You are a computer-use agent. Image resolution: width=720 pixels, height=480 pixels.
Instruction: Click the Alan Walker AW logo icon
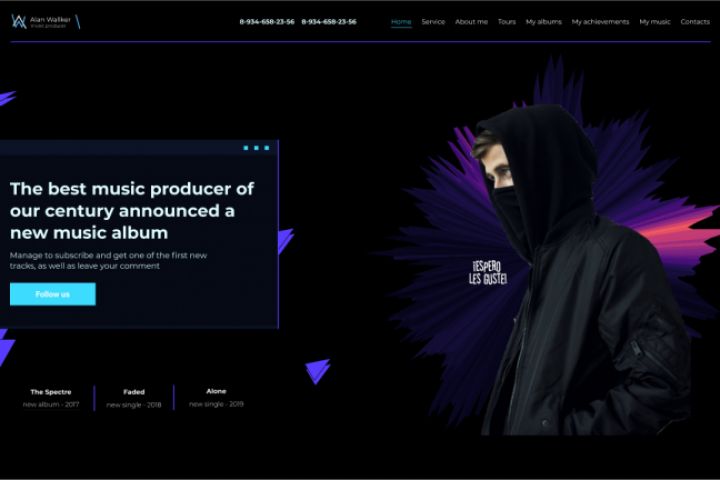point(19,22)
